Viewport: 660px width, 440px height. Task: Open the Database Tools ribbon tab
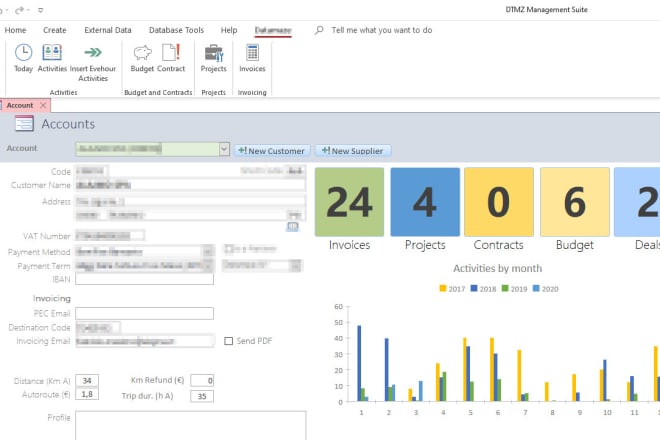pos(176,30)
